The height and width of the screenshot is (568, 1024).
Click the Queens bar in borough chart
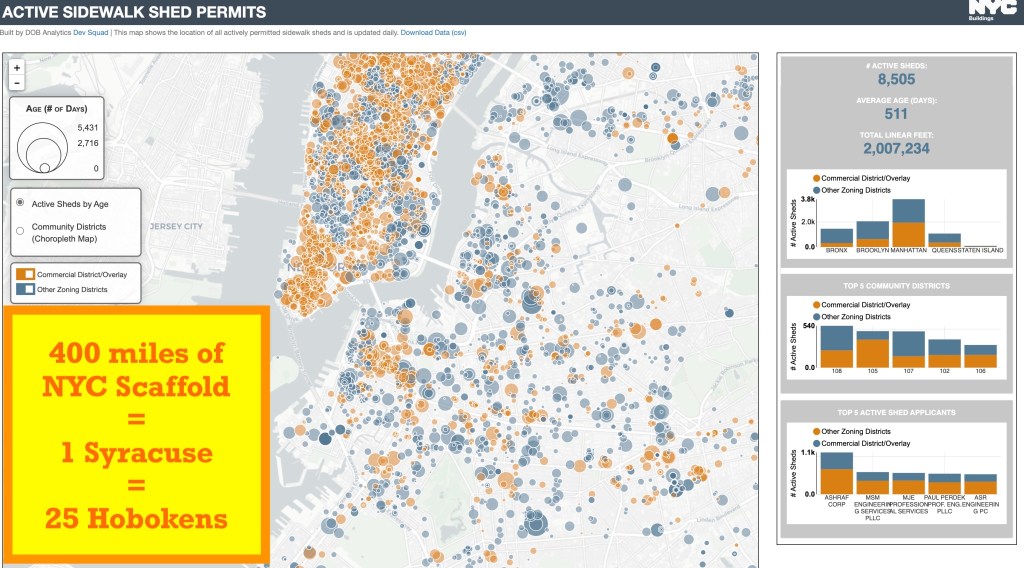(944, 240)
